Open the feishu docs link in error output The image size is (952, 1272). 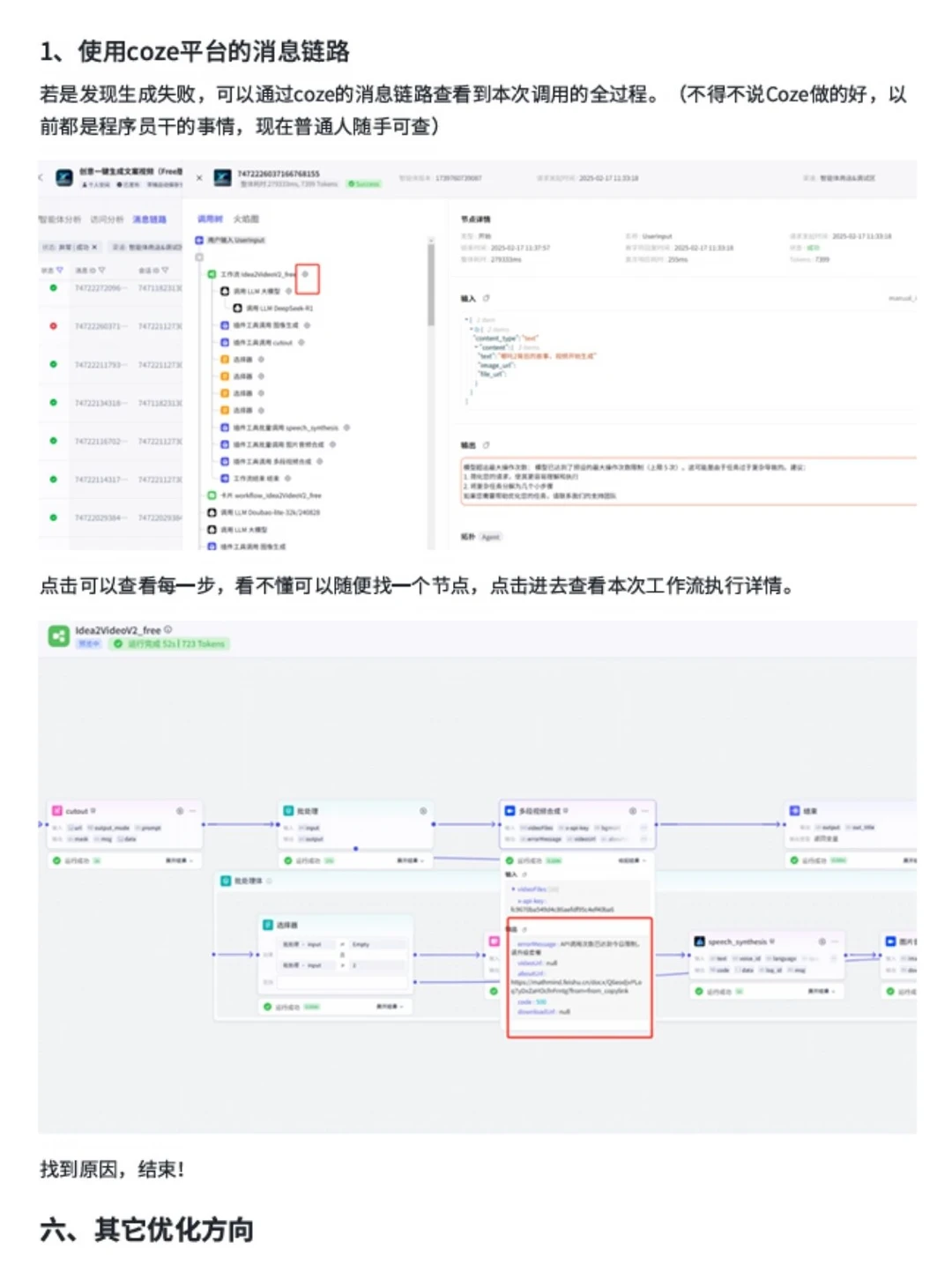(577, 986)
